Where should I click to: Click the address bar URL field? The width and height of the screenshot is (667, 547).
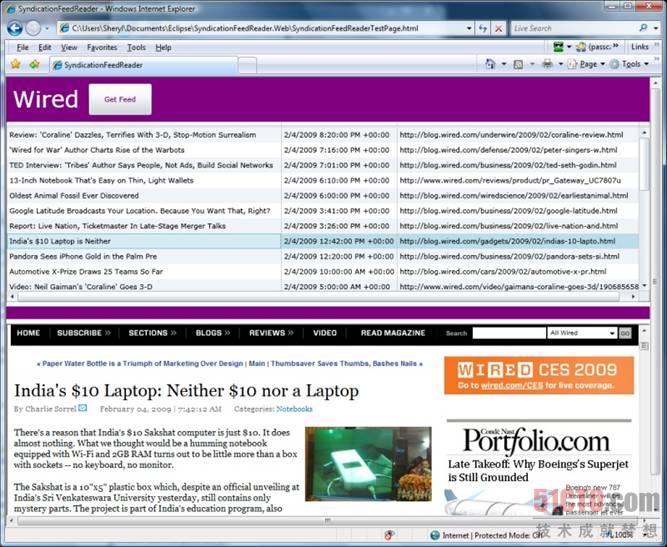tap(260, 28)
